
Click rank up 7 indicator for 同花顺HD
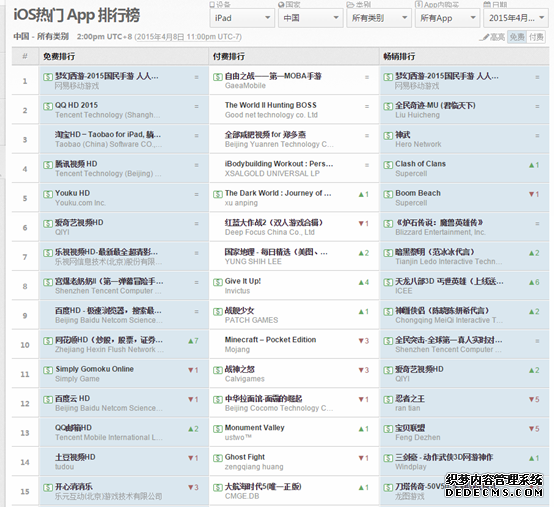[193, 341]
